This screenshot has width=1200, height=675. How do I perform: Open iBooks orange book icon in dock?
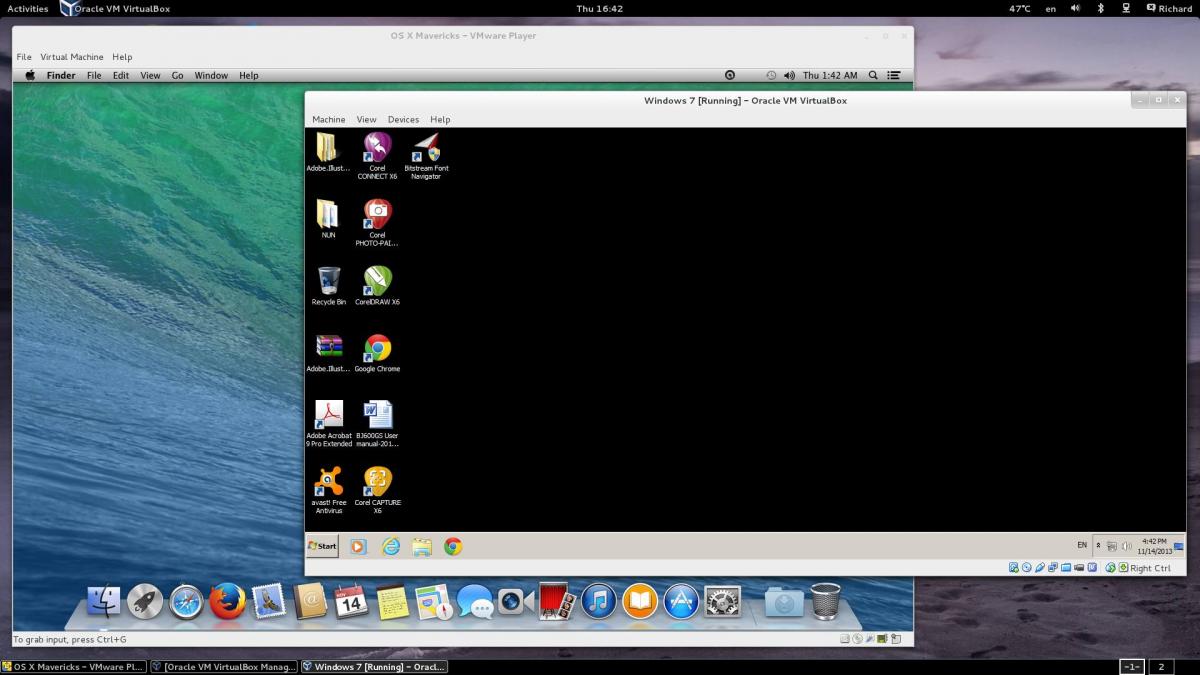click(x=640, y=601)
